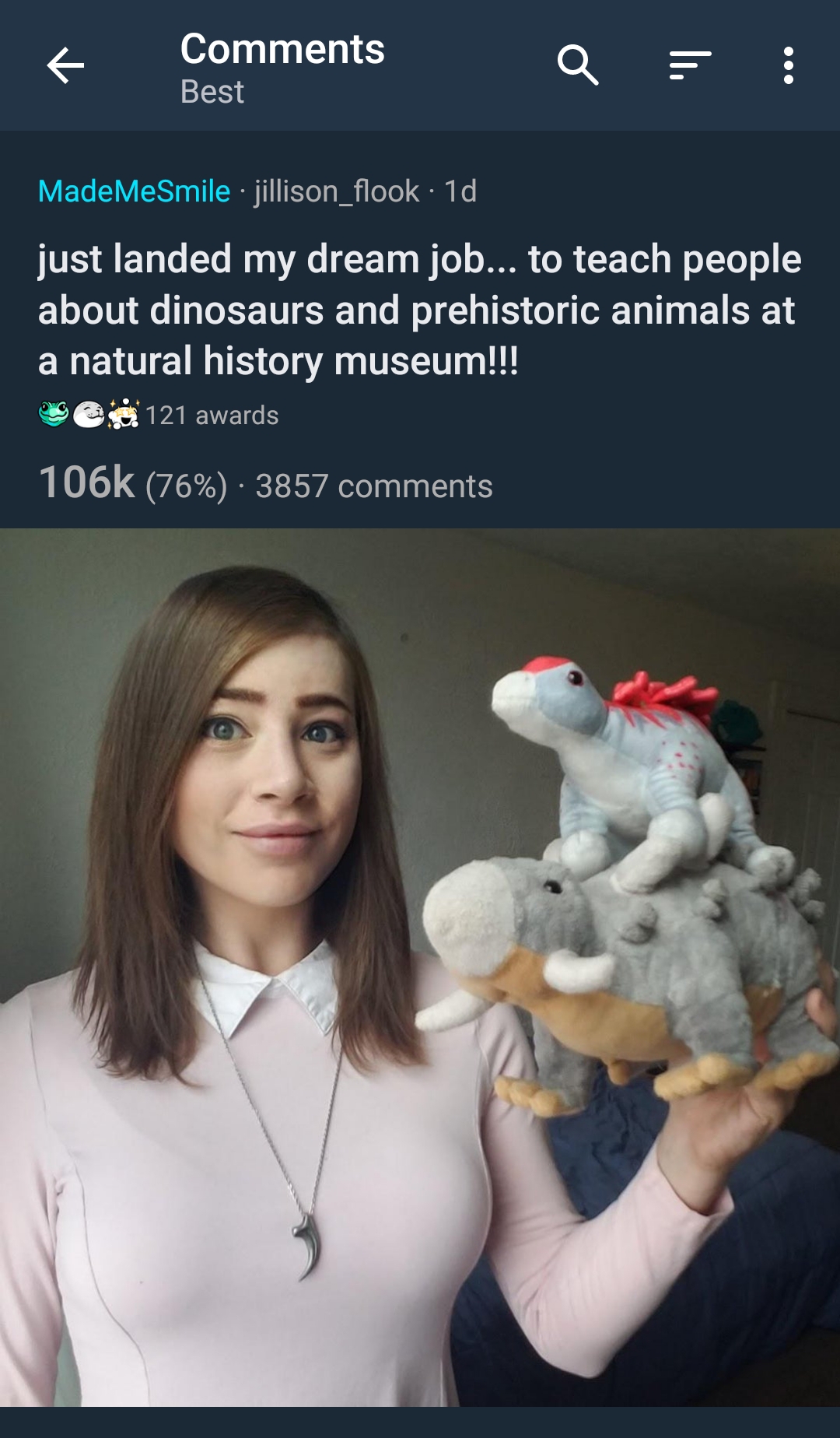Screen dimensions: 840x1438
Task: Open the post image thumbnail
Action: 420,967
